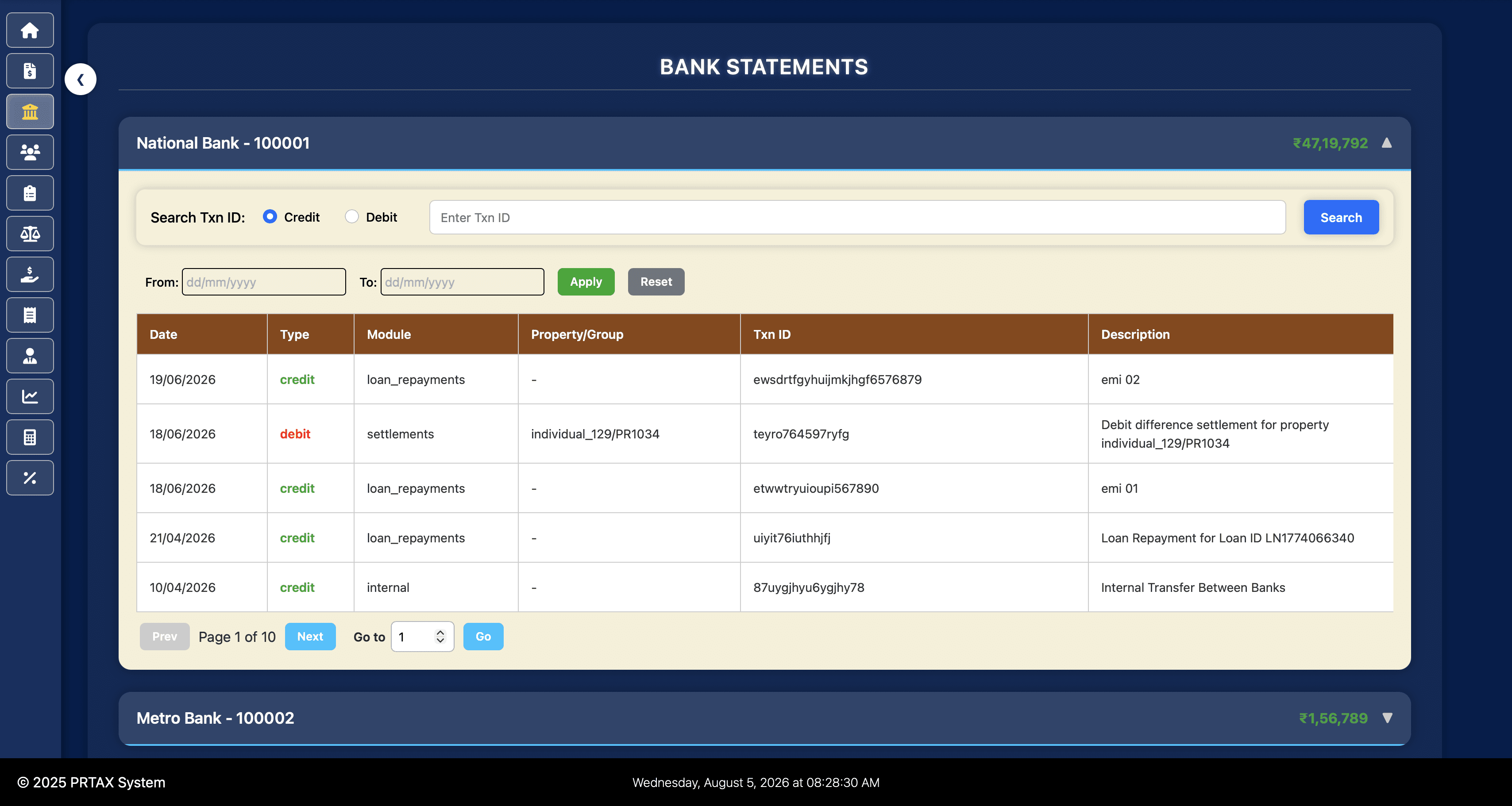Select the bank building sidebar icon
This screenshot has width=1512, height=806.
(30, 111)
